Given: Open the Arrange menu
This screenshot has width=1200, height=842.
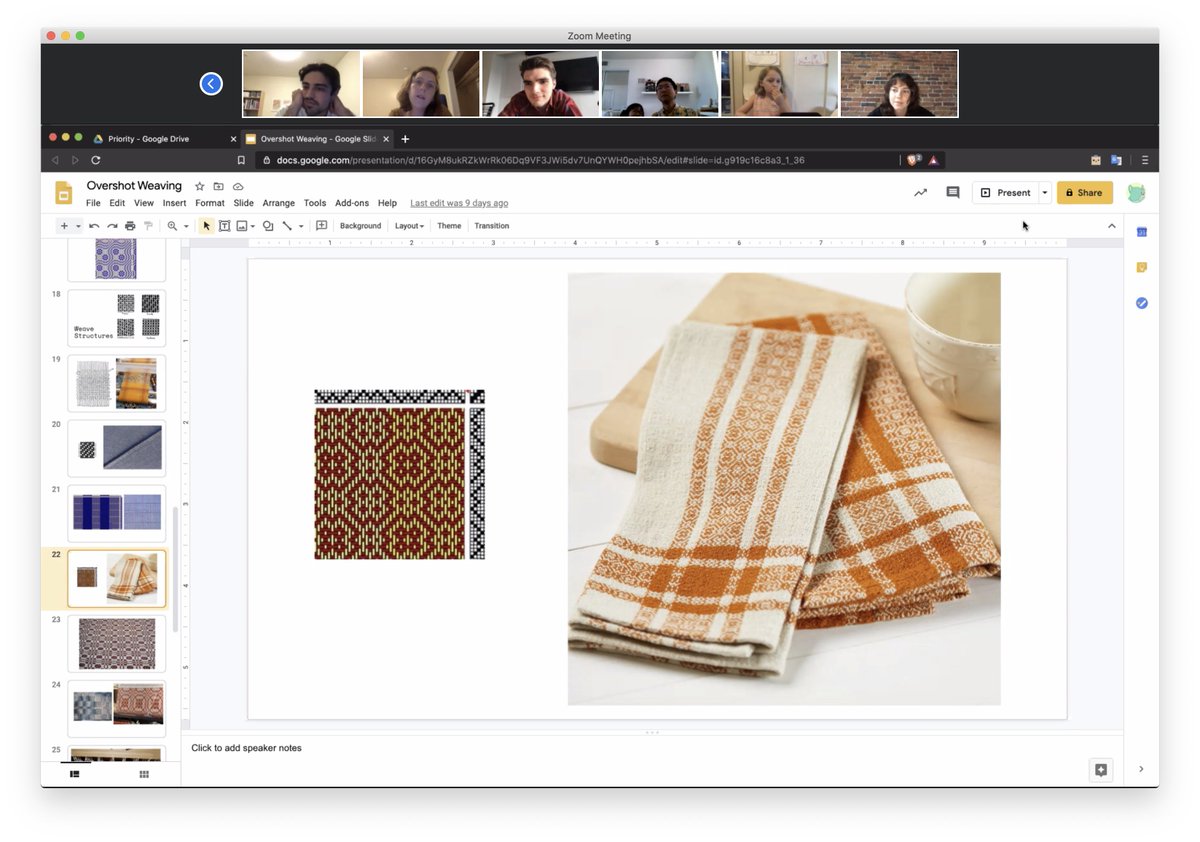Looking at the screenshot, I should (279, 203).
